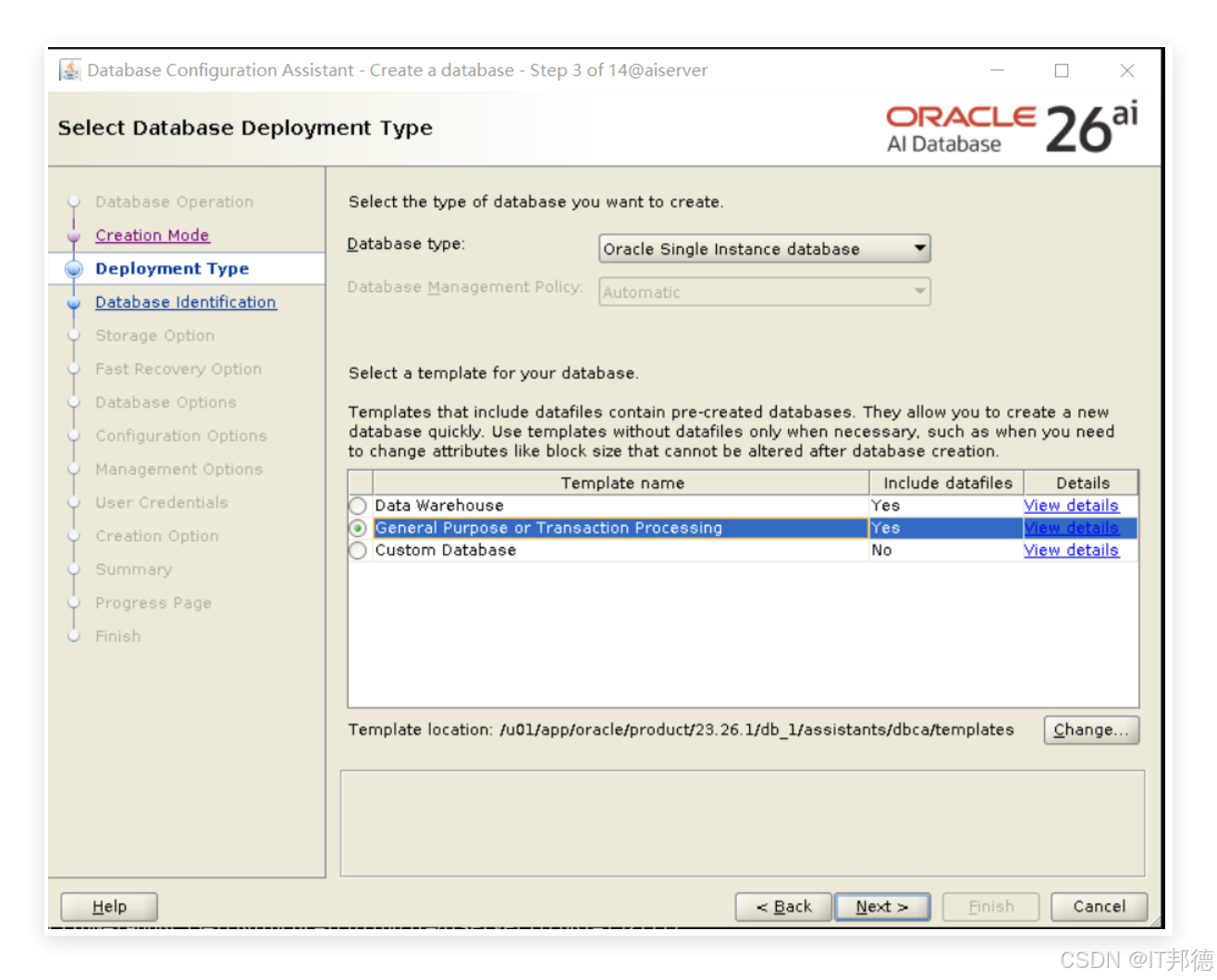View details for General Purpose template
This screenshot has height=980, width=1217.
[1071, 528]
